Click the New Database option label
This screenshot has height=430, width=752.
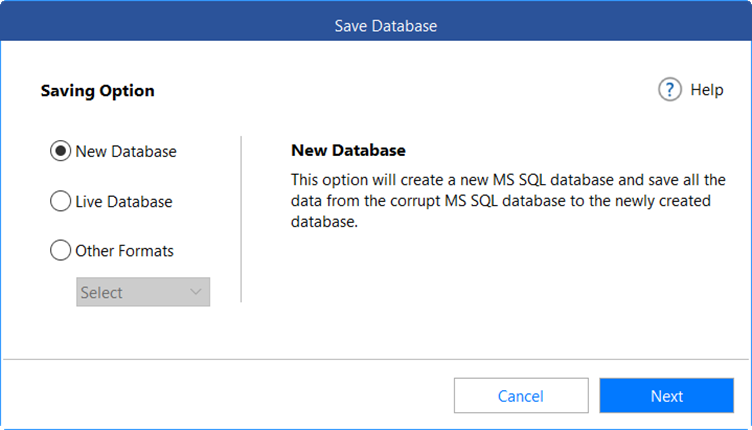pos(125,151)
